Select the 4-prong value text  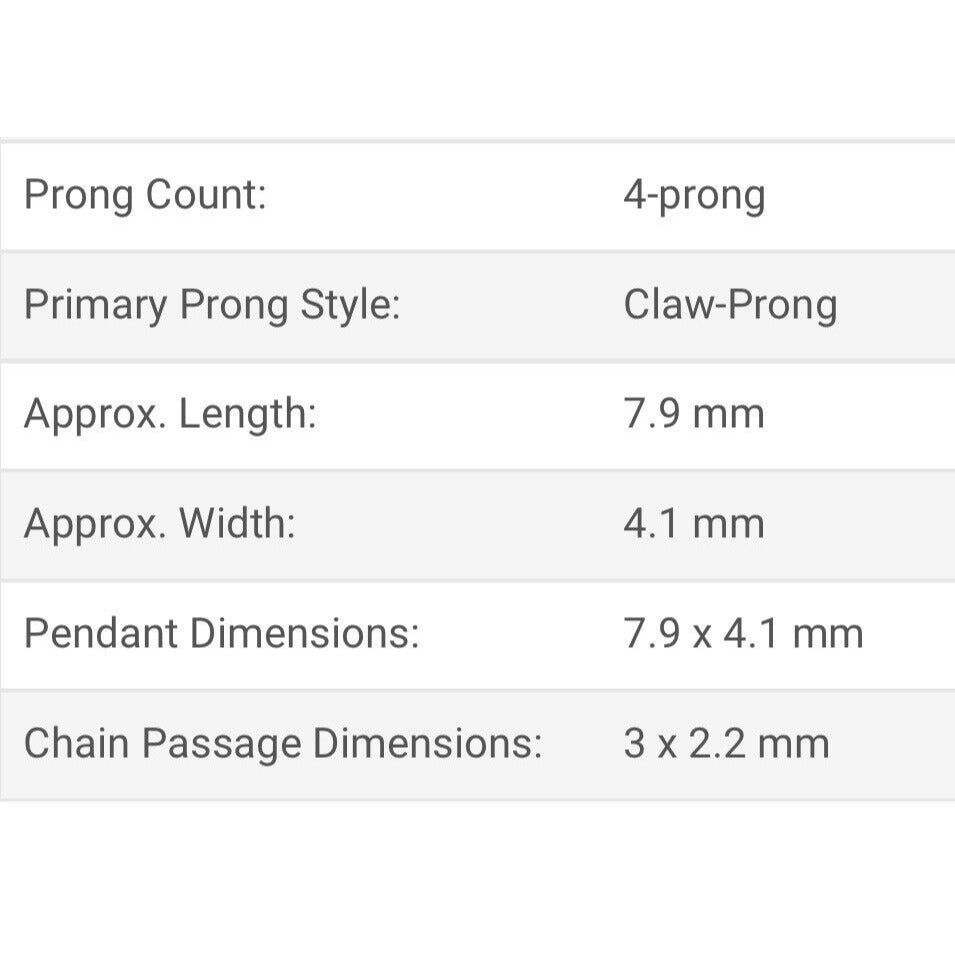pos(694,195)
